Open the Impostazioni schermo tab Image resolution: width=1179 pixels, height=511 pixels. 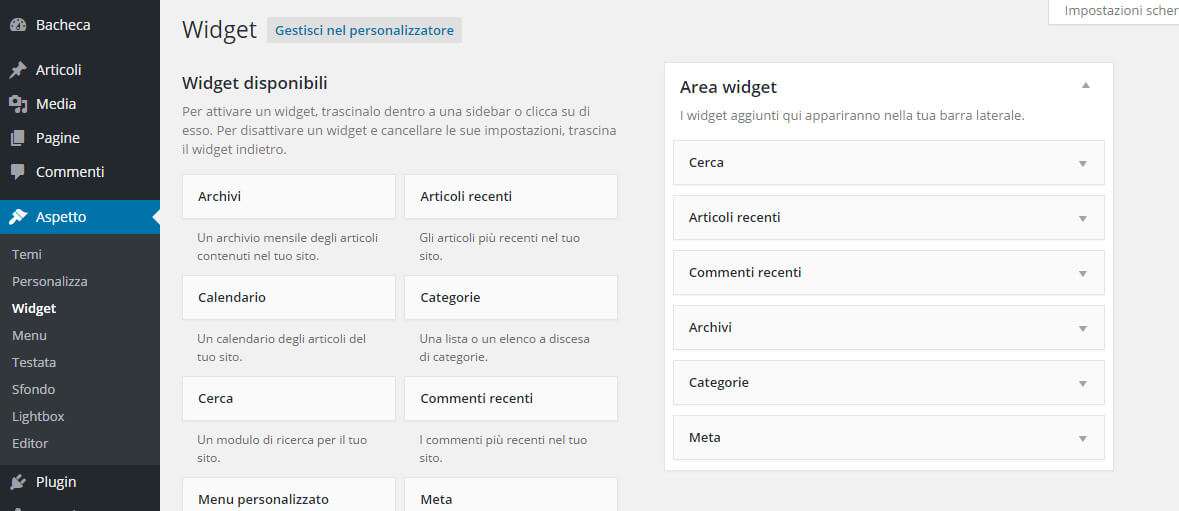[x=1114, y=11]
